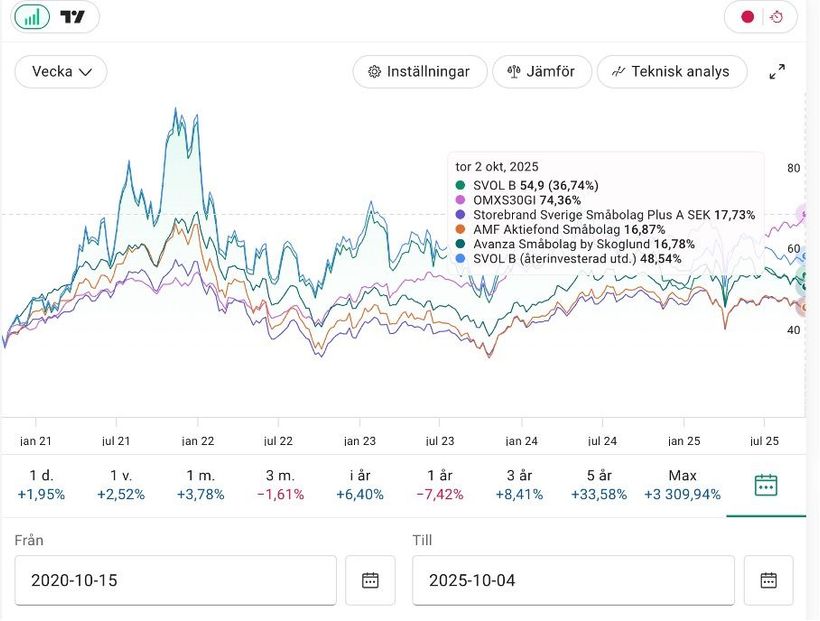
Task: Click the Jämför compare button
Action: click(x=541, y=72)
